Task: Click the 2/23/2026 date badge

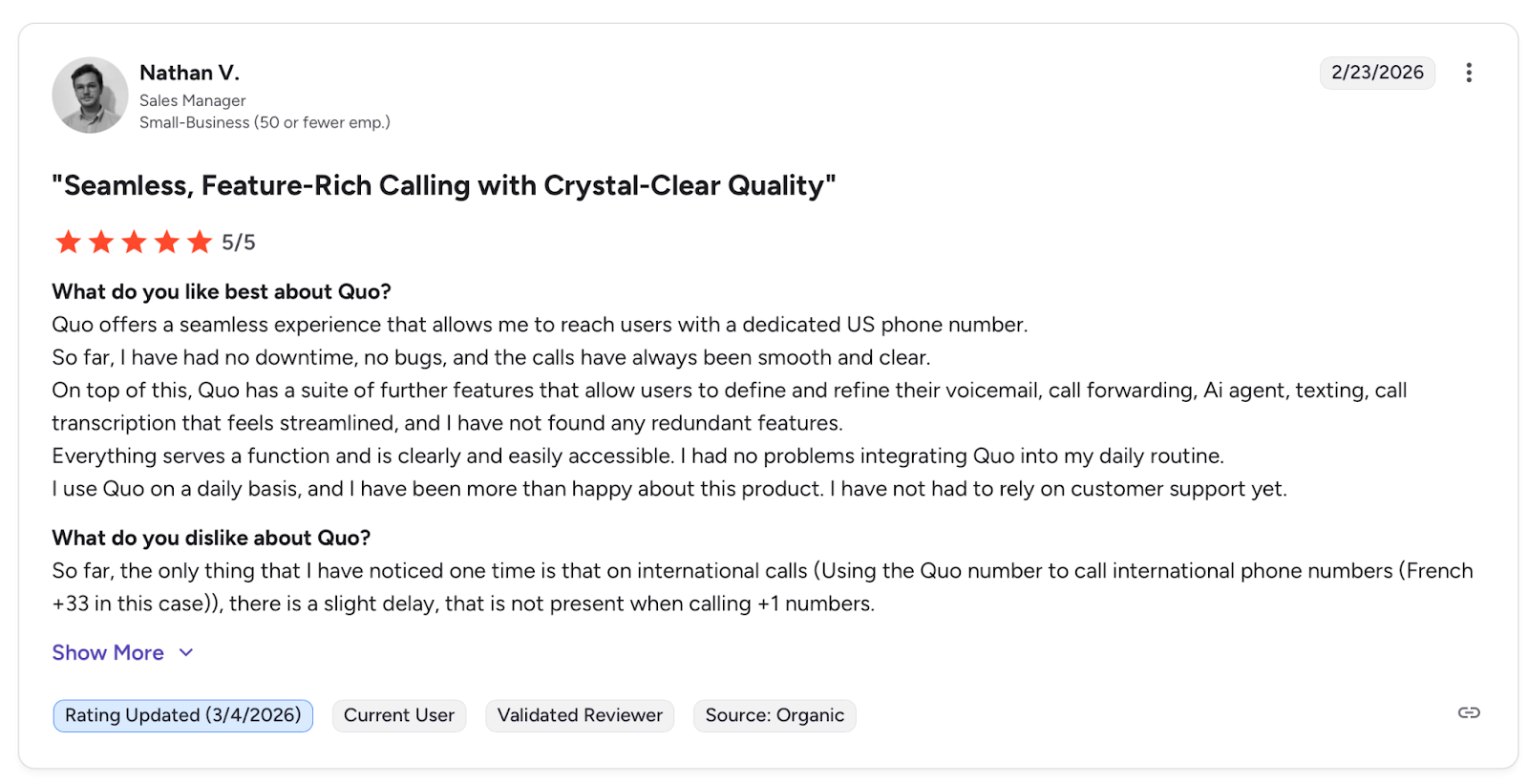Action: coord(1376,73)
